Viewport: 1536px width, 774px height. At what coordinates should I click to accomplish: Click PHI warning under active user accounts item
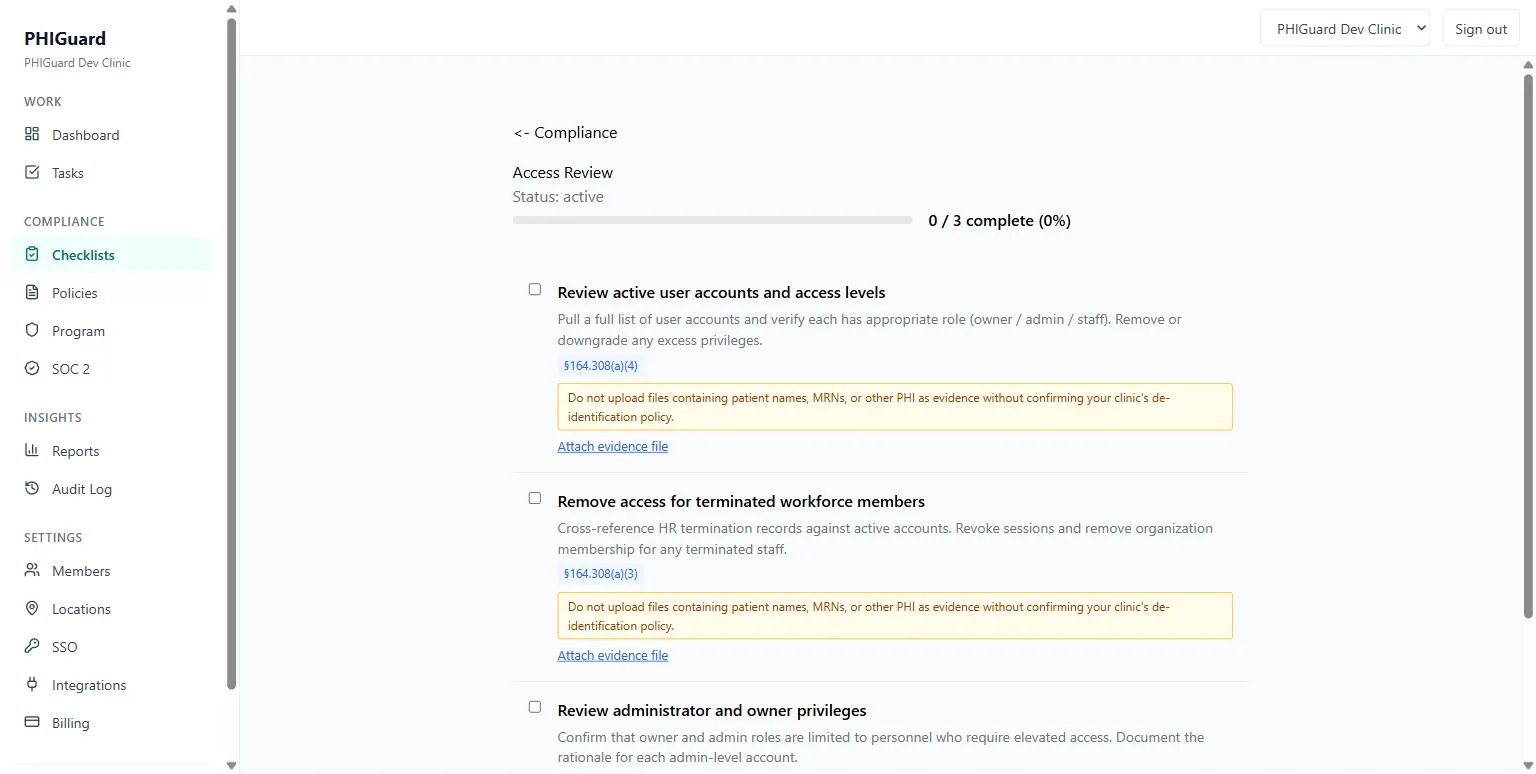pos(895,407)
